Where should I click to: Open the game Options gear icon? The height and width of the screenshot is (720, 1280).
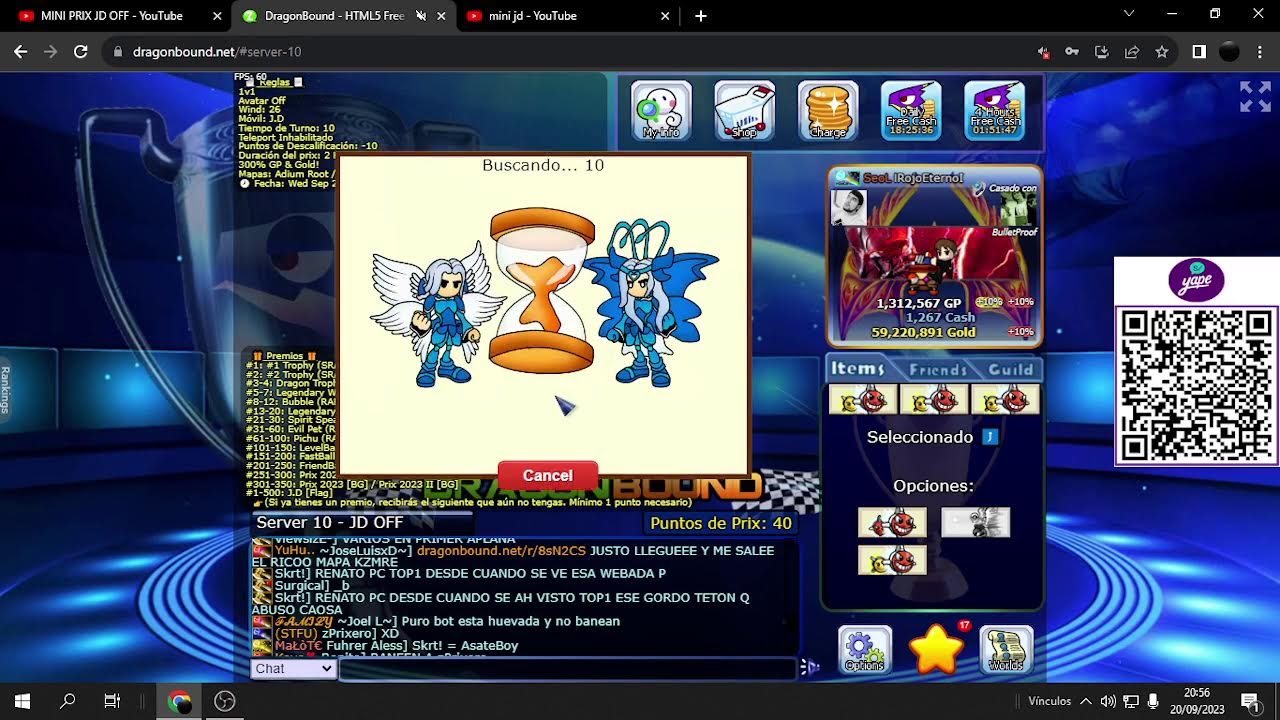pos(865,650)
